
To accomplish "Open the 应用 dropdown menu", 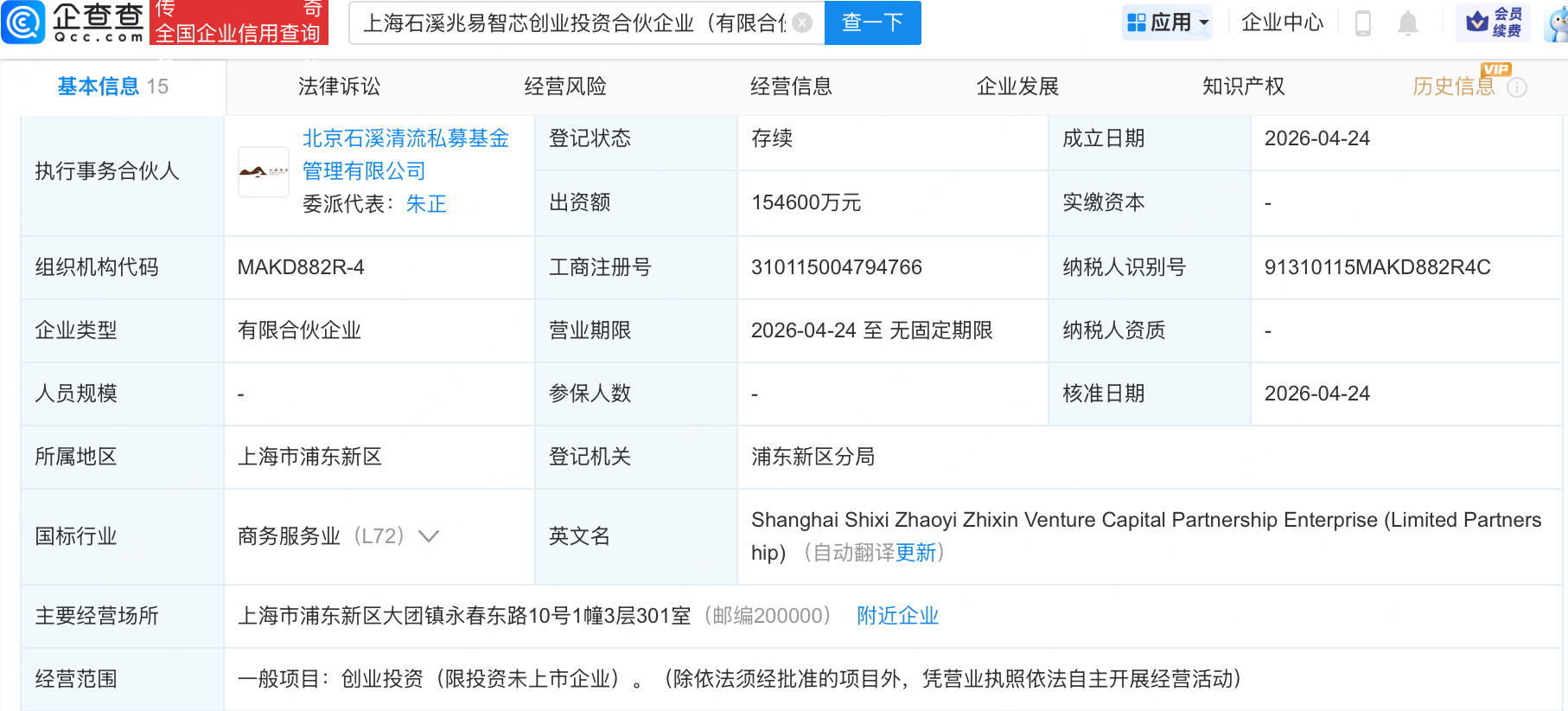I will coord(1167,22).
